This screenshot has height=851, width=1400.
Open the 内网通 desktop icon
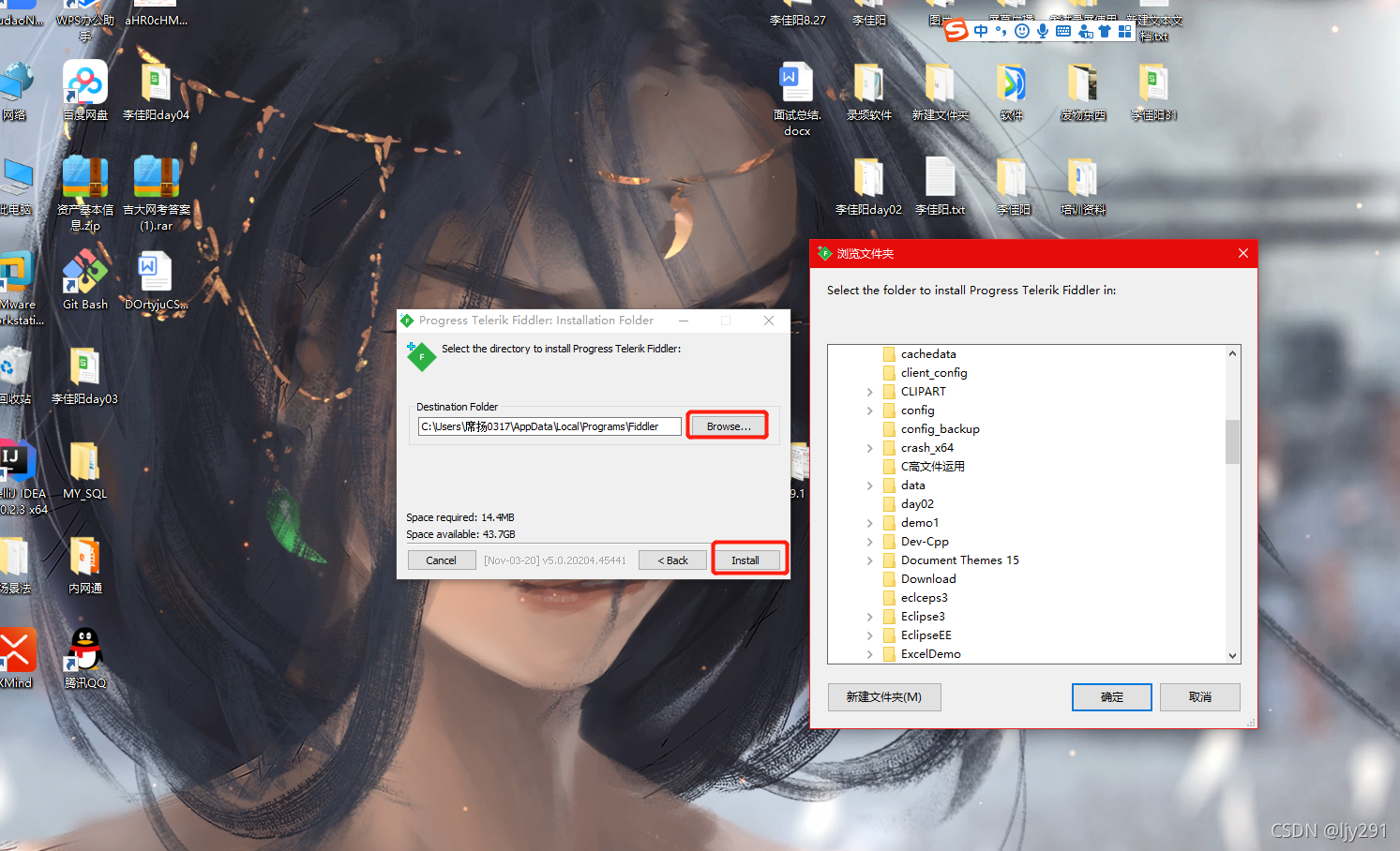(85, 564)
